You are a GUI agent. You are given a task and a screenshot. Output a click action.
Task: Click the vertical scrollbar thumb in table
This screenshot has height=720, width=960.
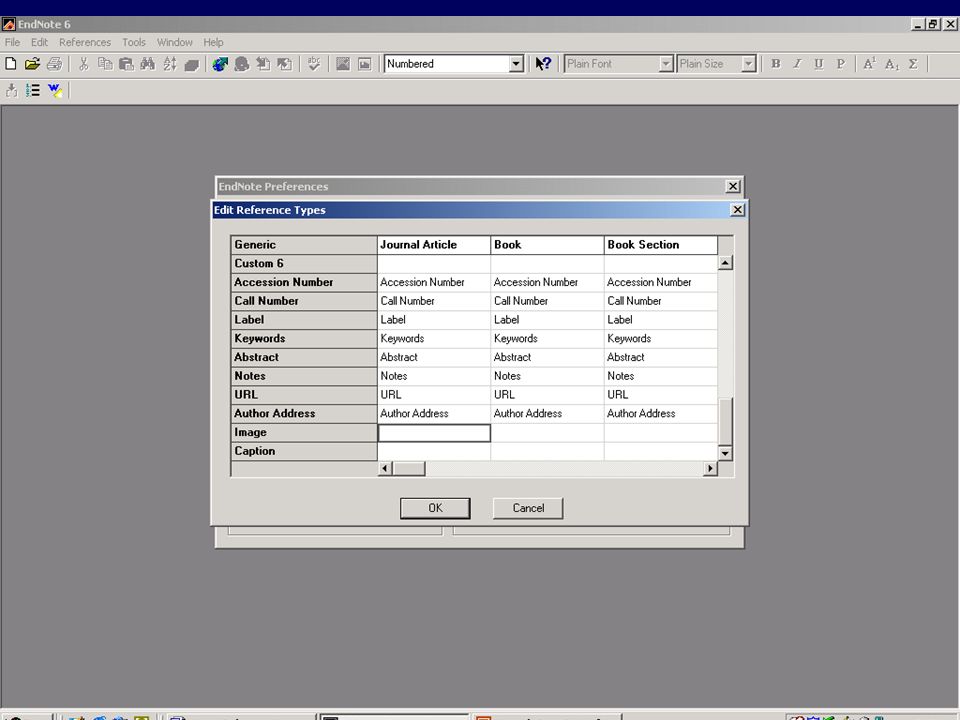pos(725,421)
